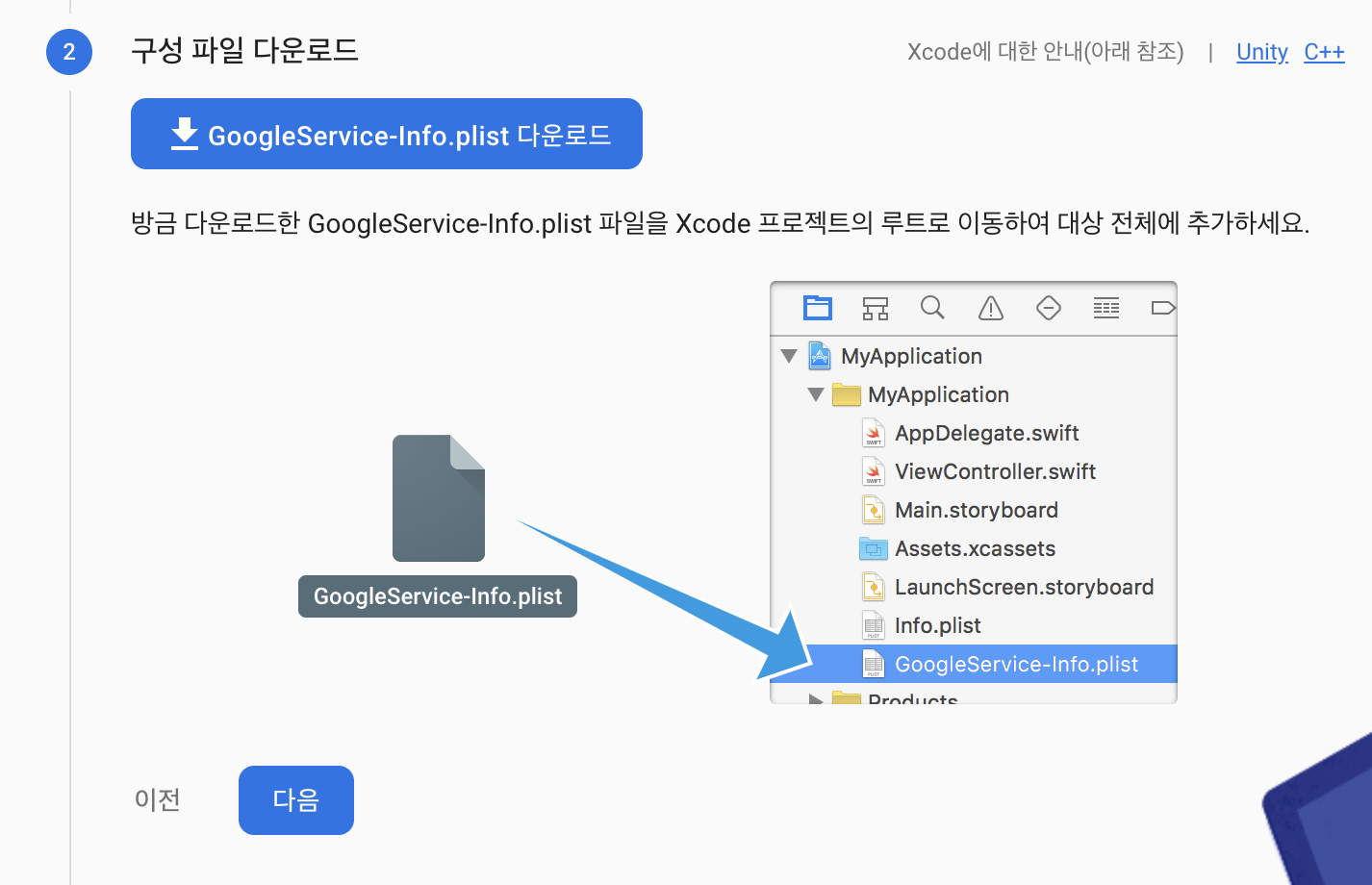Select the MyApplication yellow folder row
The height and width of the screenshot is (885, 1372).
974,394
